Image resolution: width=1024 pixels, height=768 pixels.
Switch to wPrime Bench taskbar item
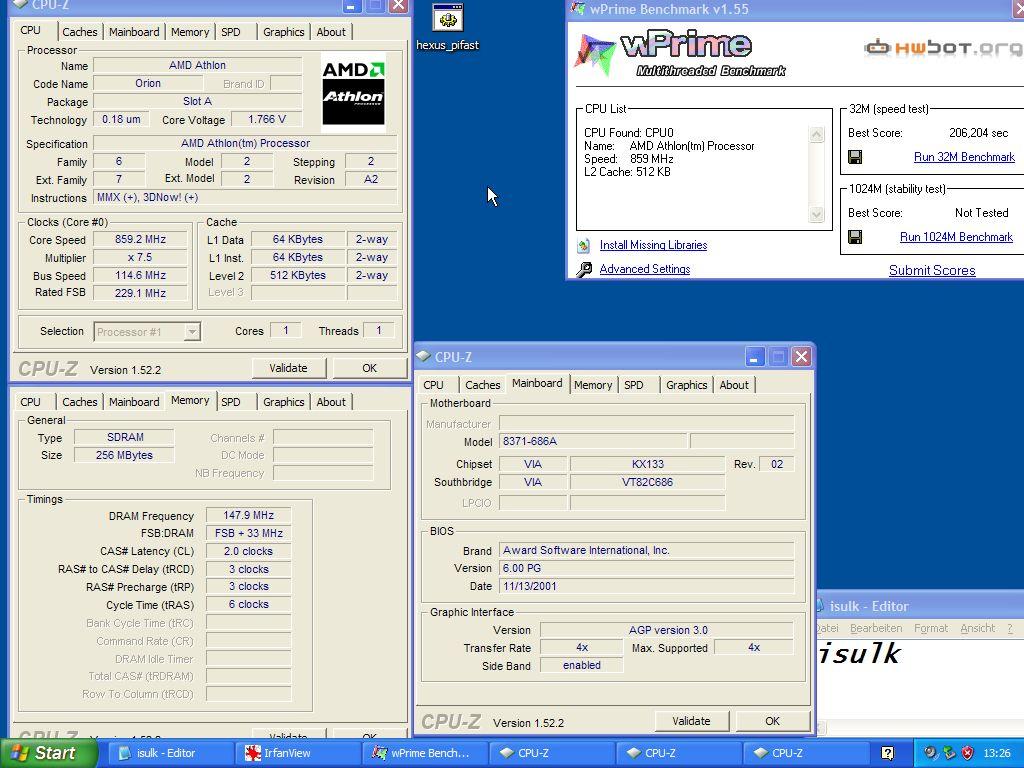[423, 753]
